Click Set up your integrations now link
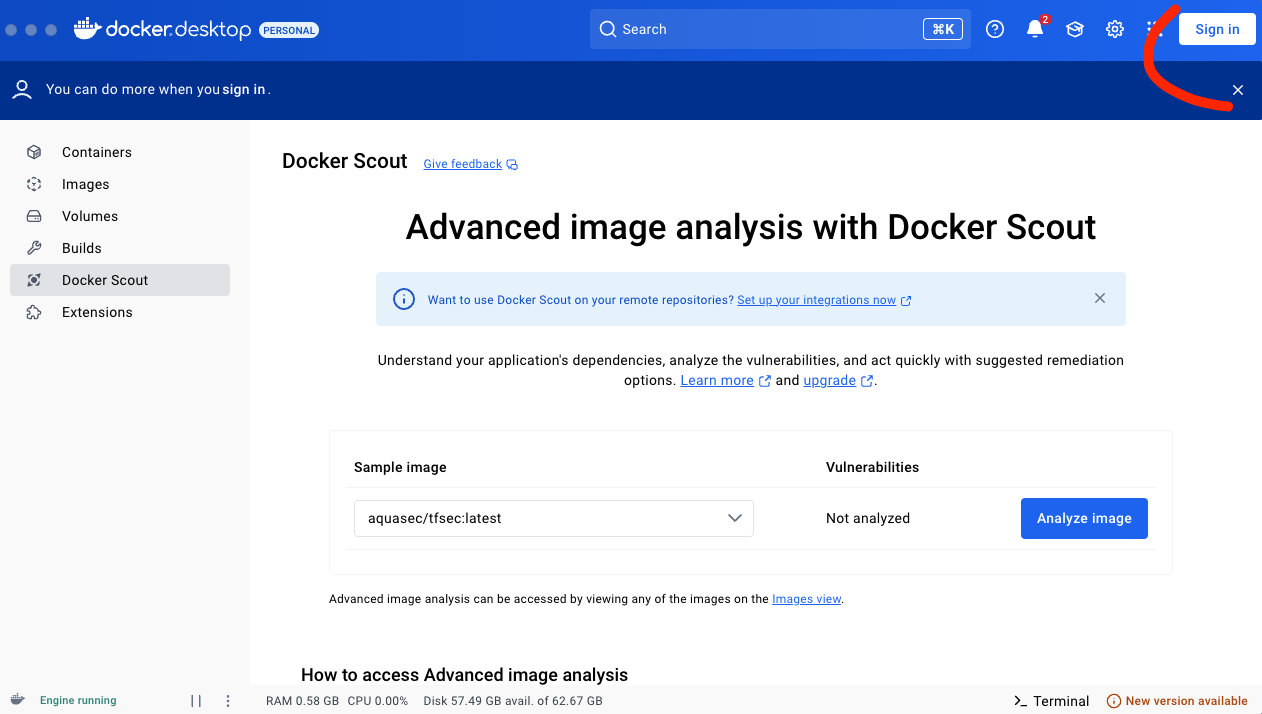This screenshot has height=714, width=1262. (817, 300)
